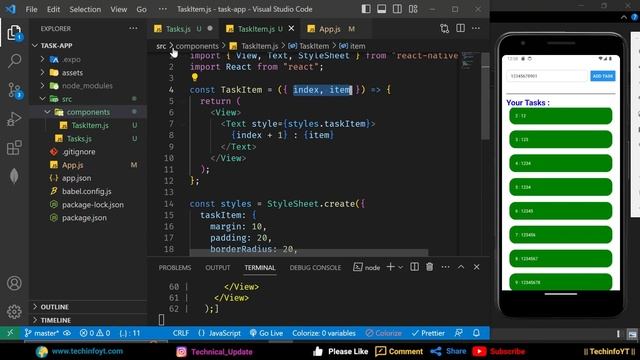Toggle Colorize in status bar
Screen dimensions: 640x360
pos(384,333)
